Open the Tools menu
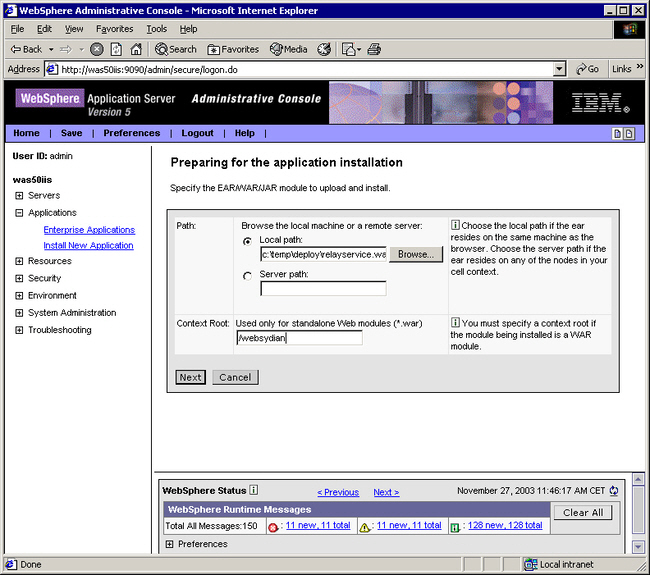Screen dimensions: 650x575 pos(157,29)
